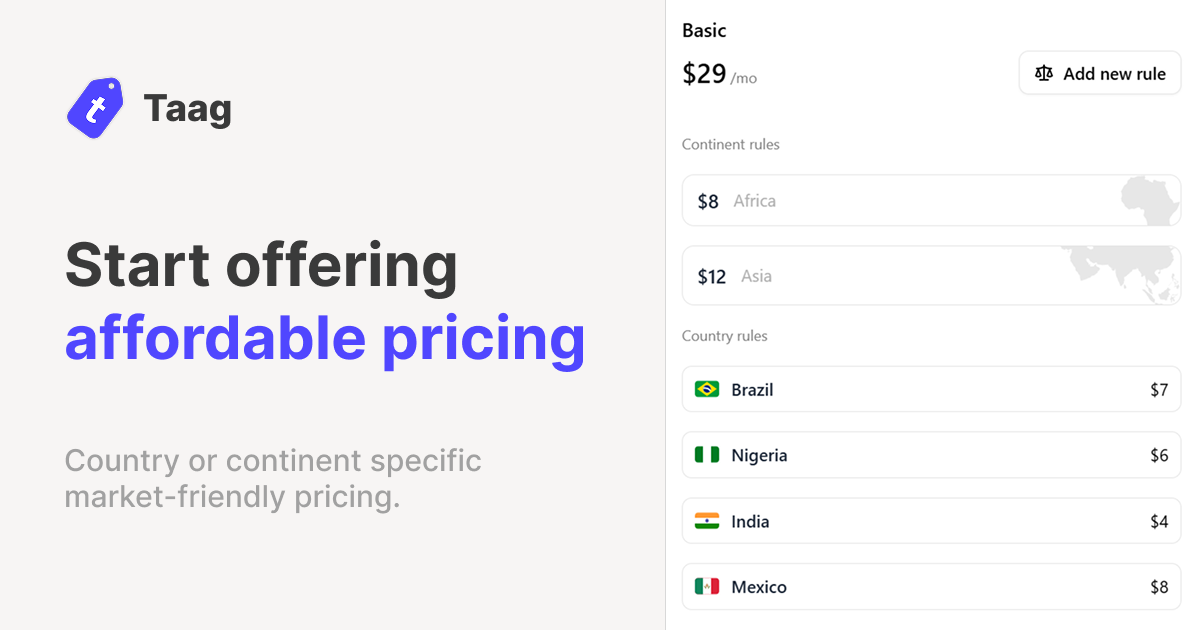This screenshot has height=630, width=1200.
Task: Click the Africa continent map graphic
Action: click(1150, 200)
